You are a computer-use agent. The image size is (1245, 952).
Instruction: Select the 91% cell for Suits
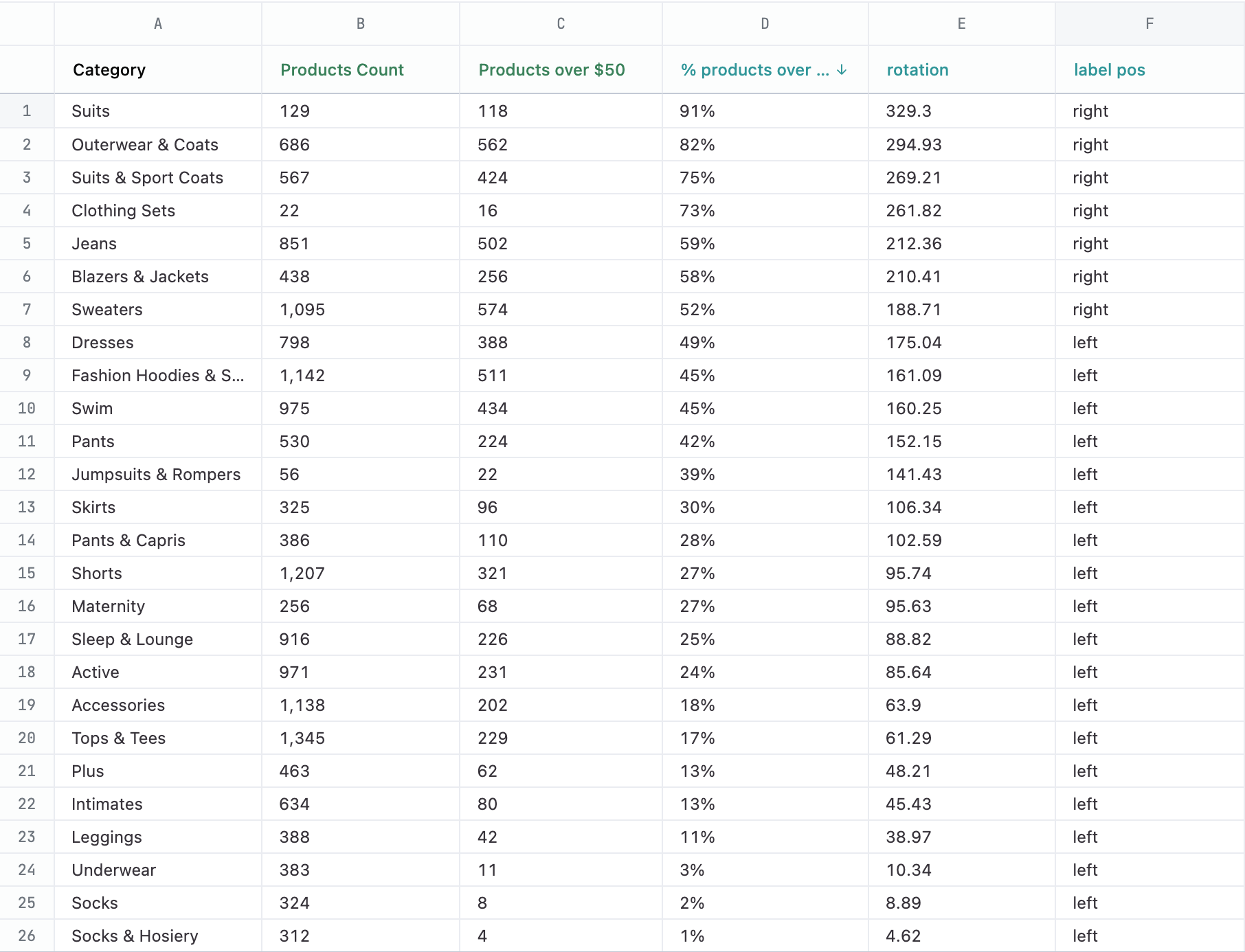pyautogui.click(x=697, y=111)
